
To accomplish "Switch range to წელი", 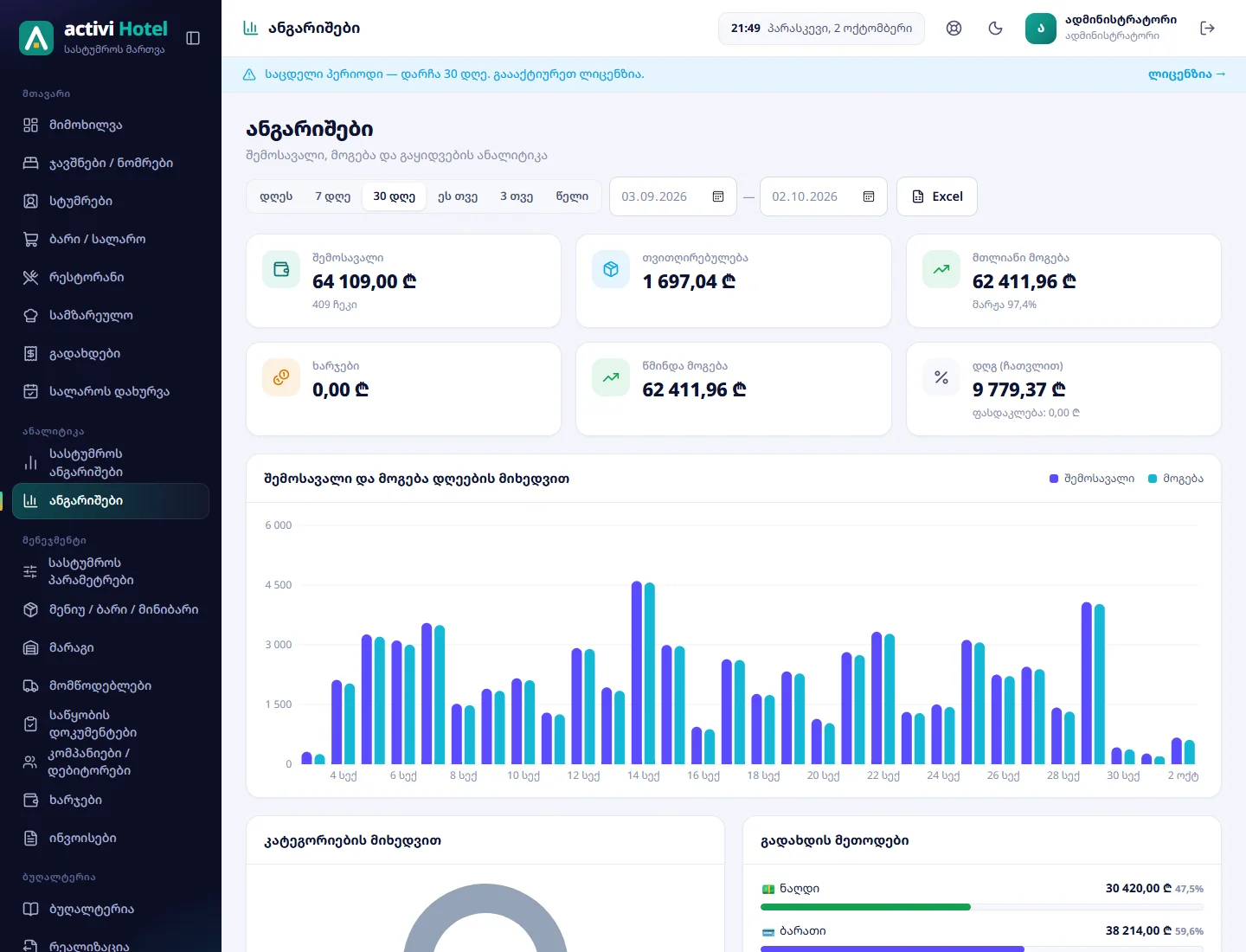I will [x=572, y=196].
